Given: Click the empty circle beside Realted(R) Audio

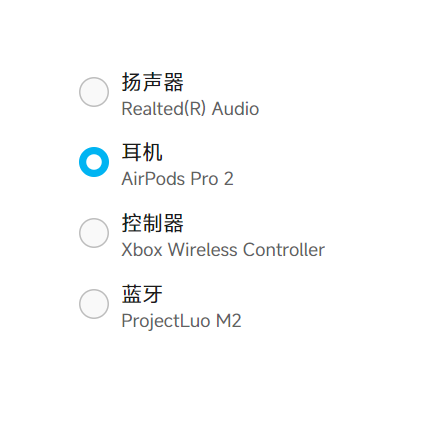Looking at the screenshot, I should [94, 92].
